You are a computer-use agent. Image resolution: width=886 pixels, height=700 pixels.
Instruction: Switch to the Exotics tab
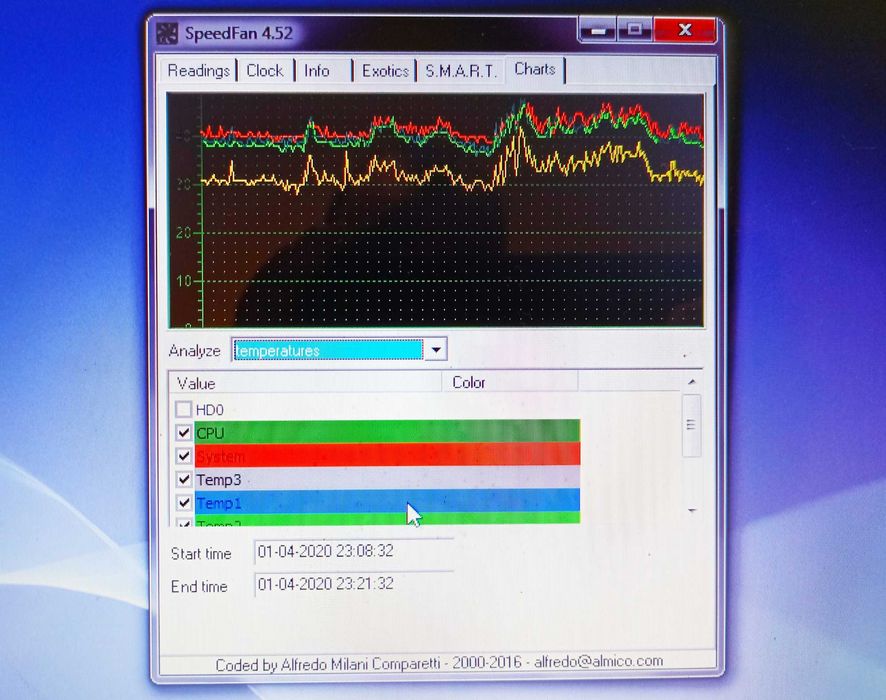click(x=385, y=71)
